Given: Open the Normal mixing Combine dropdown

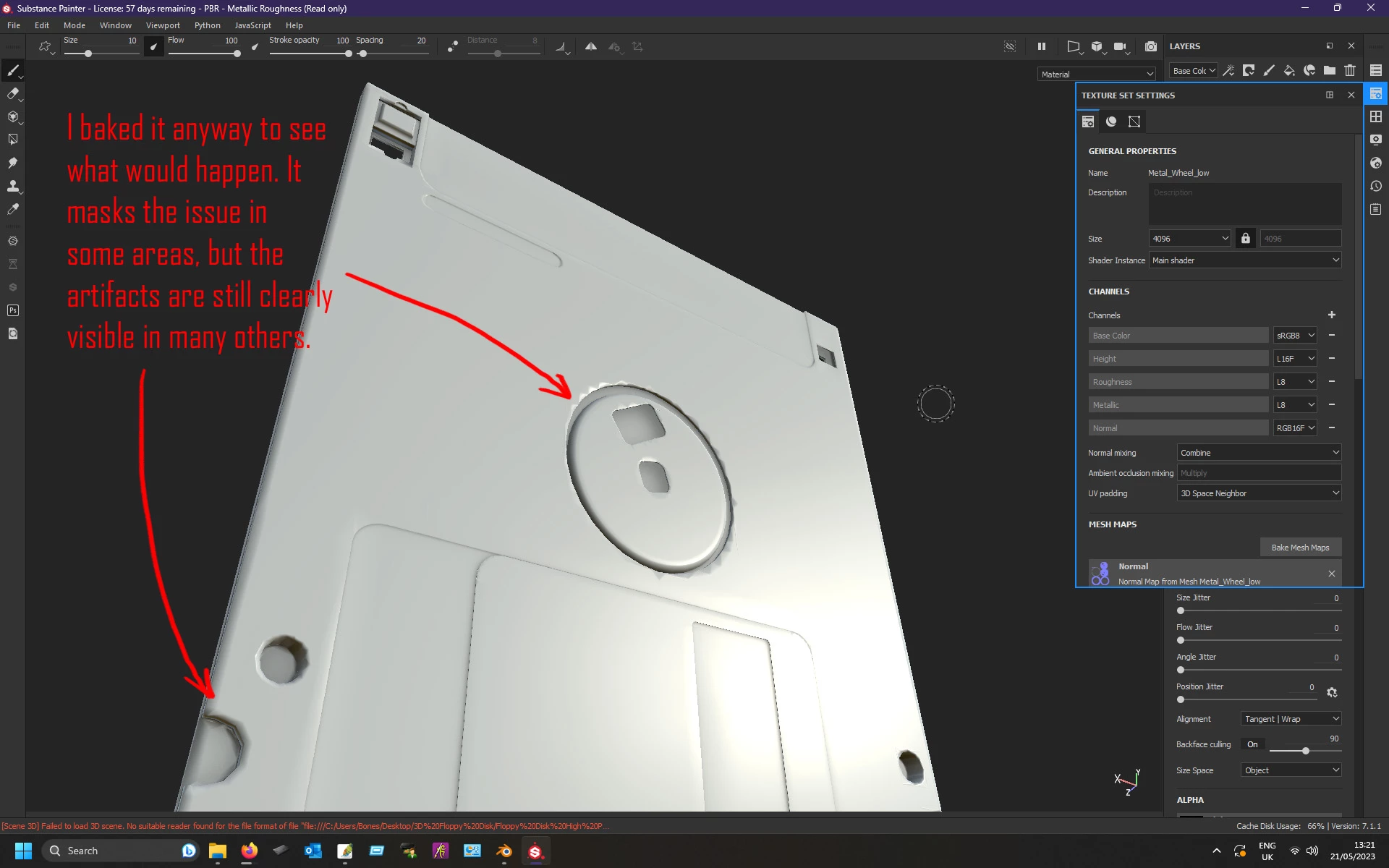Looking at the screenshot, I should pos(1259,453).
